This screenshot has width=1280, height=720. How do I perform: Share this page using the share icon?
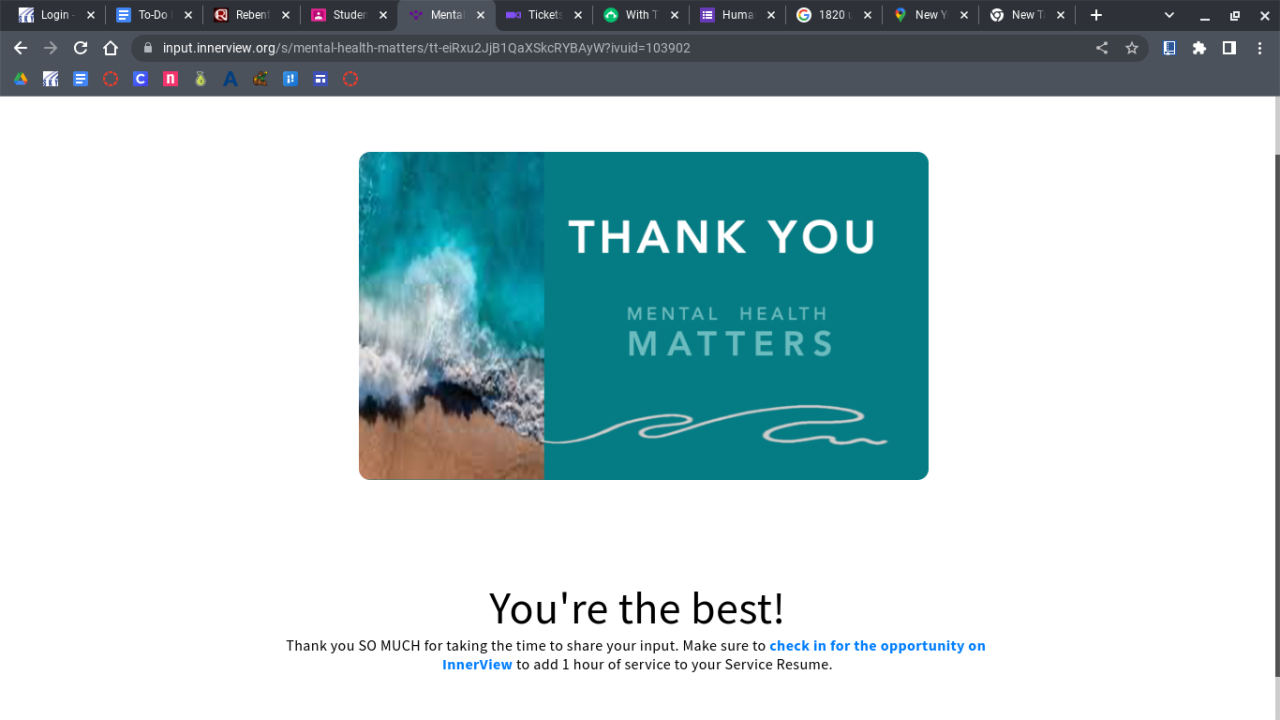1102,48
